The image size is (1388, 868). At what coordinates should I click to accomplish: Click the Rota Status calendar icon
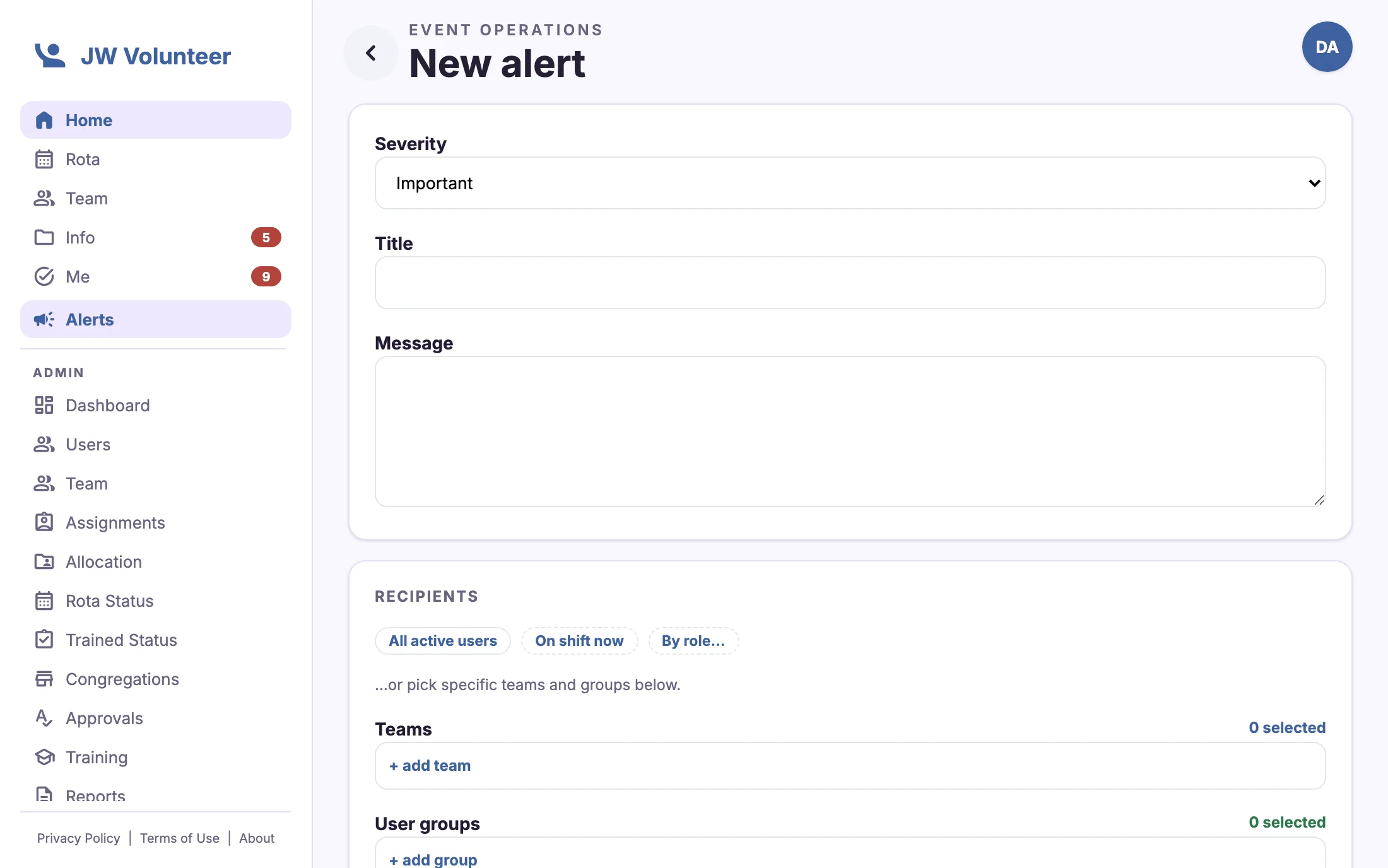[44, 601]
